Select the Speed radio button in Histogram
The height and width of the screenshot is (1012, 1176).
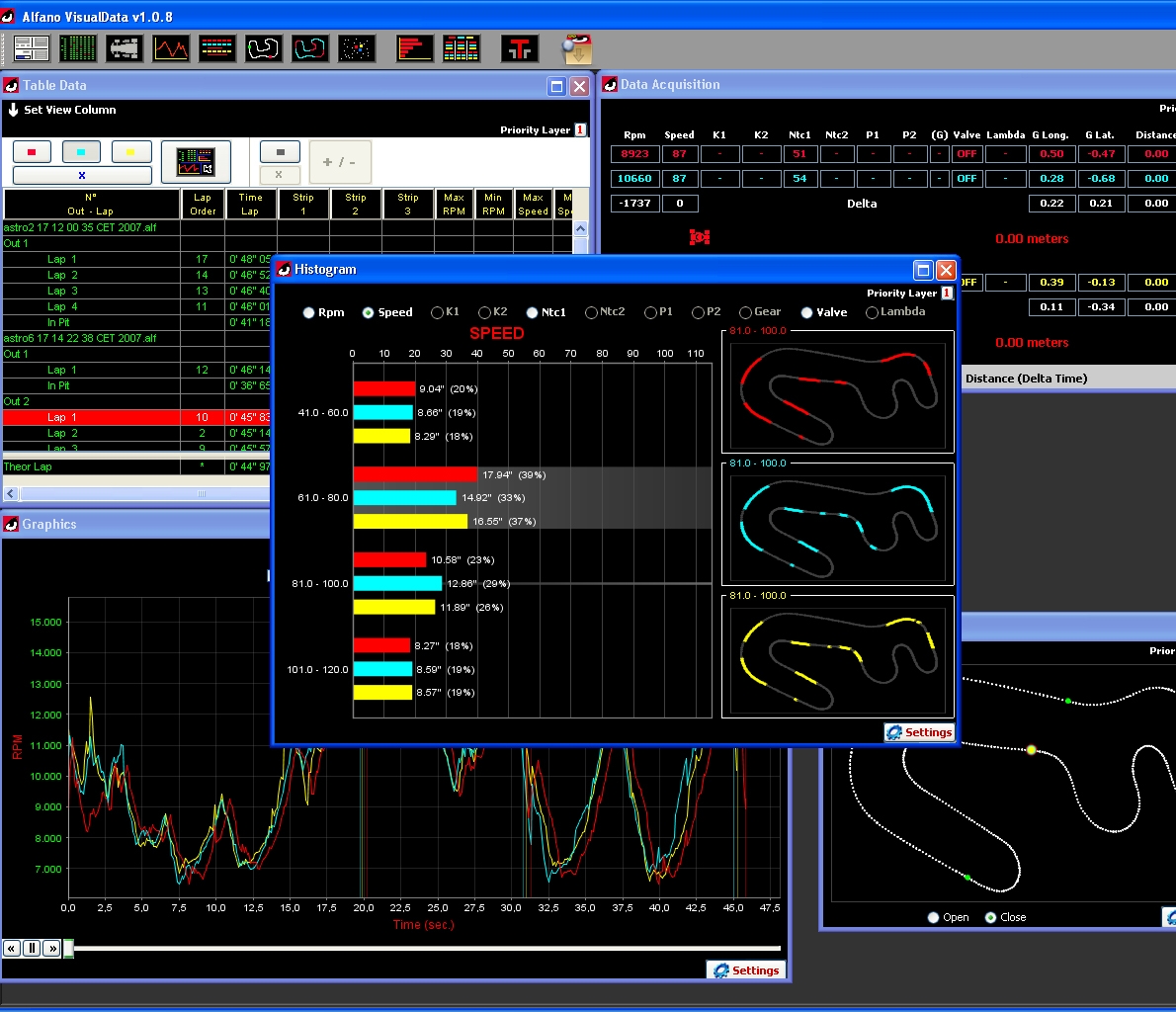[x=369, y=313]
